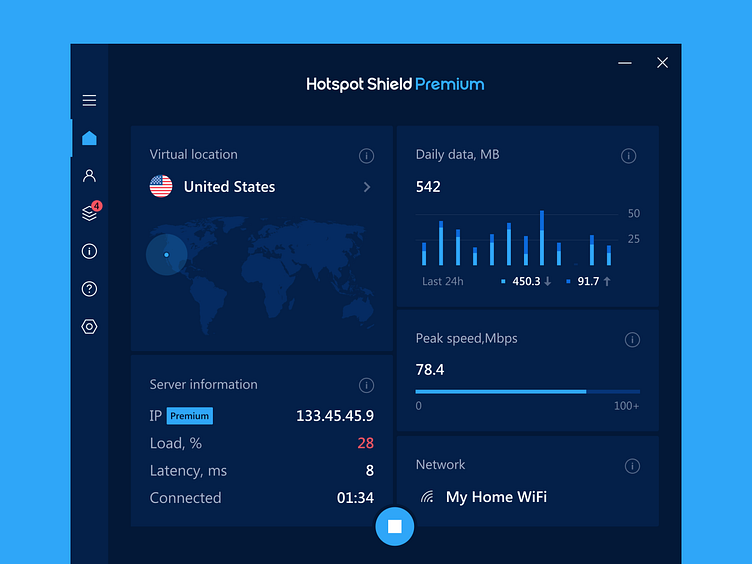Open the Account profile sidebar icon
The height and width of the screenshot is (564, 752).
click(x=89, y=176)
